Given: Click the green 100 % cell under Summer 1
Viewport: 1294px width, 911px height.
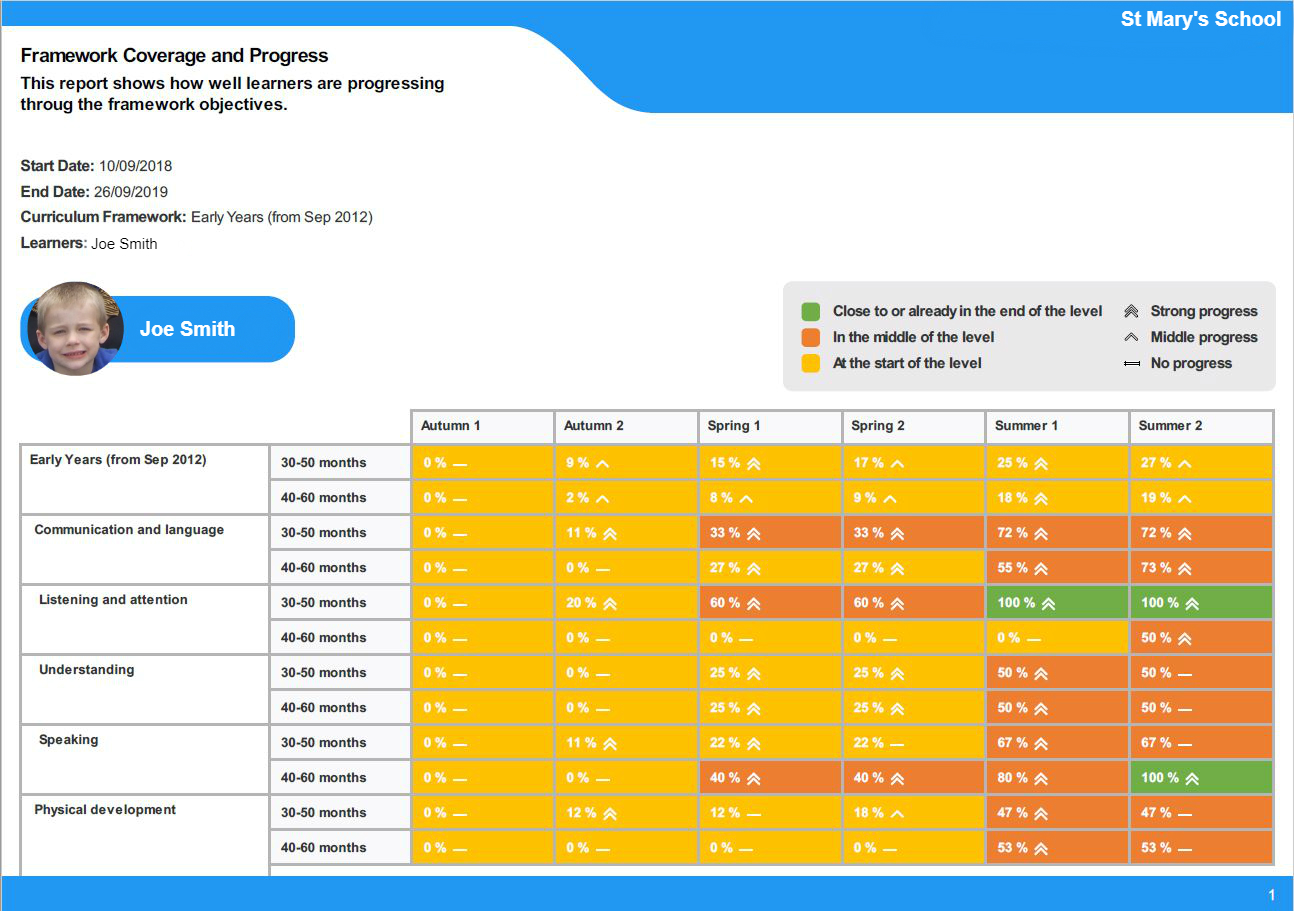Looking at the screenshot, I should 1057,602.
